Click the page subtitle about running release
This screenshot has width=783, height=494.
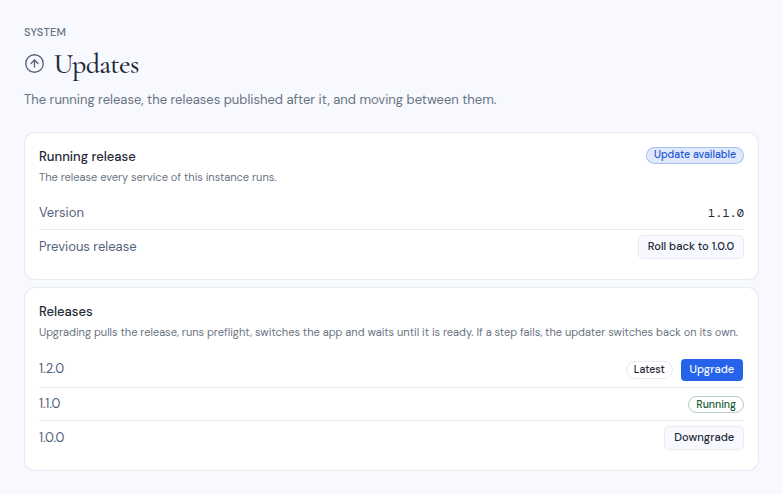click(260, 100)
